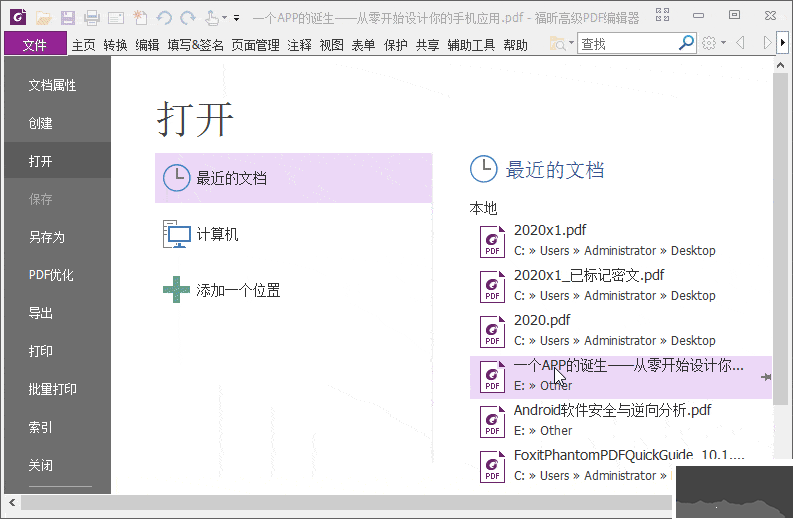Viewport: 793px width, 519px height.
Task: Select 关闭 in the sidebar
Action: [58, 465]
